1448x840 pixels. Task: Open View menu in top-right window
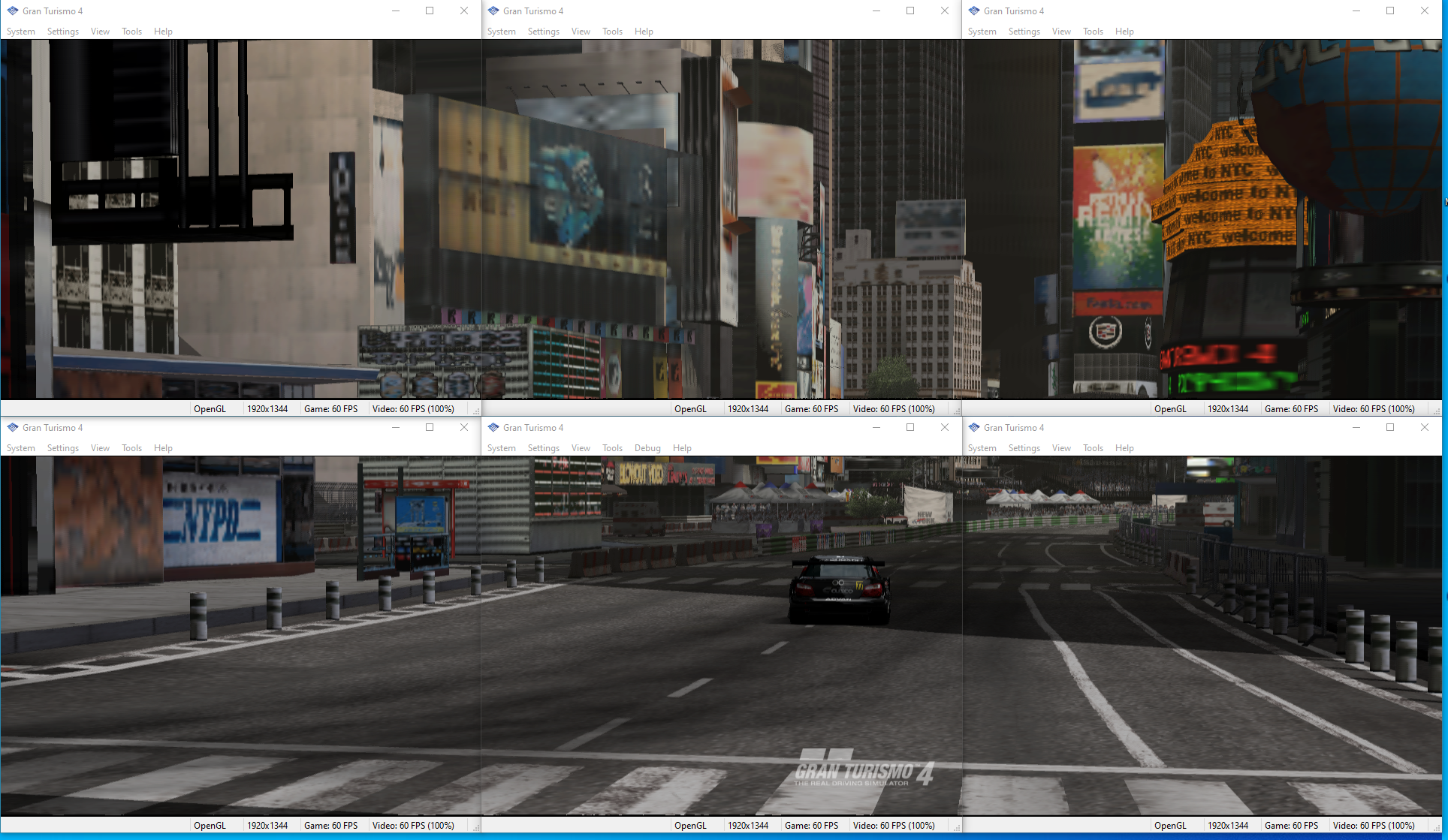(1061, 32)
